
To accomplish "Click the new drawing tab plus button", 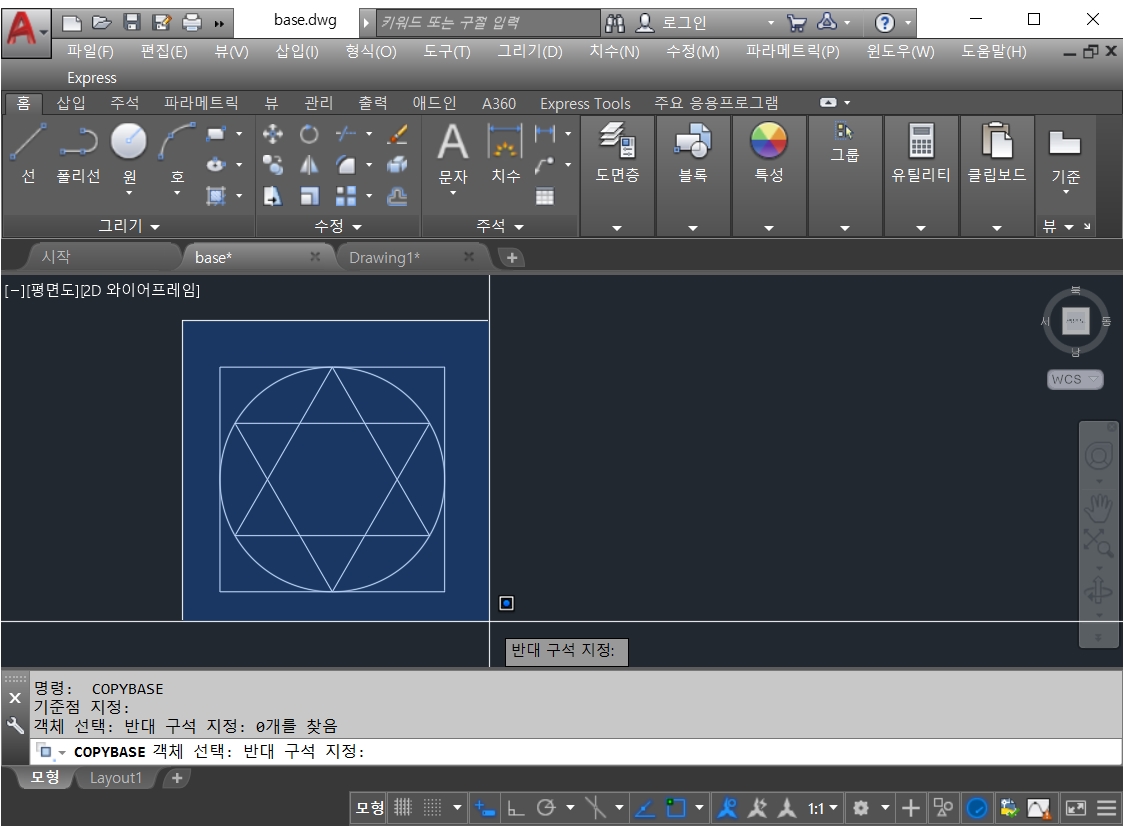I will pos(511,257).
